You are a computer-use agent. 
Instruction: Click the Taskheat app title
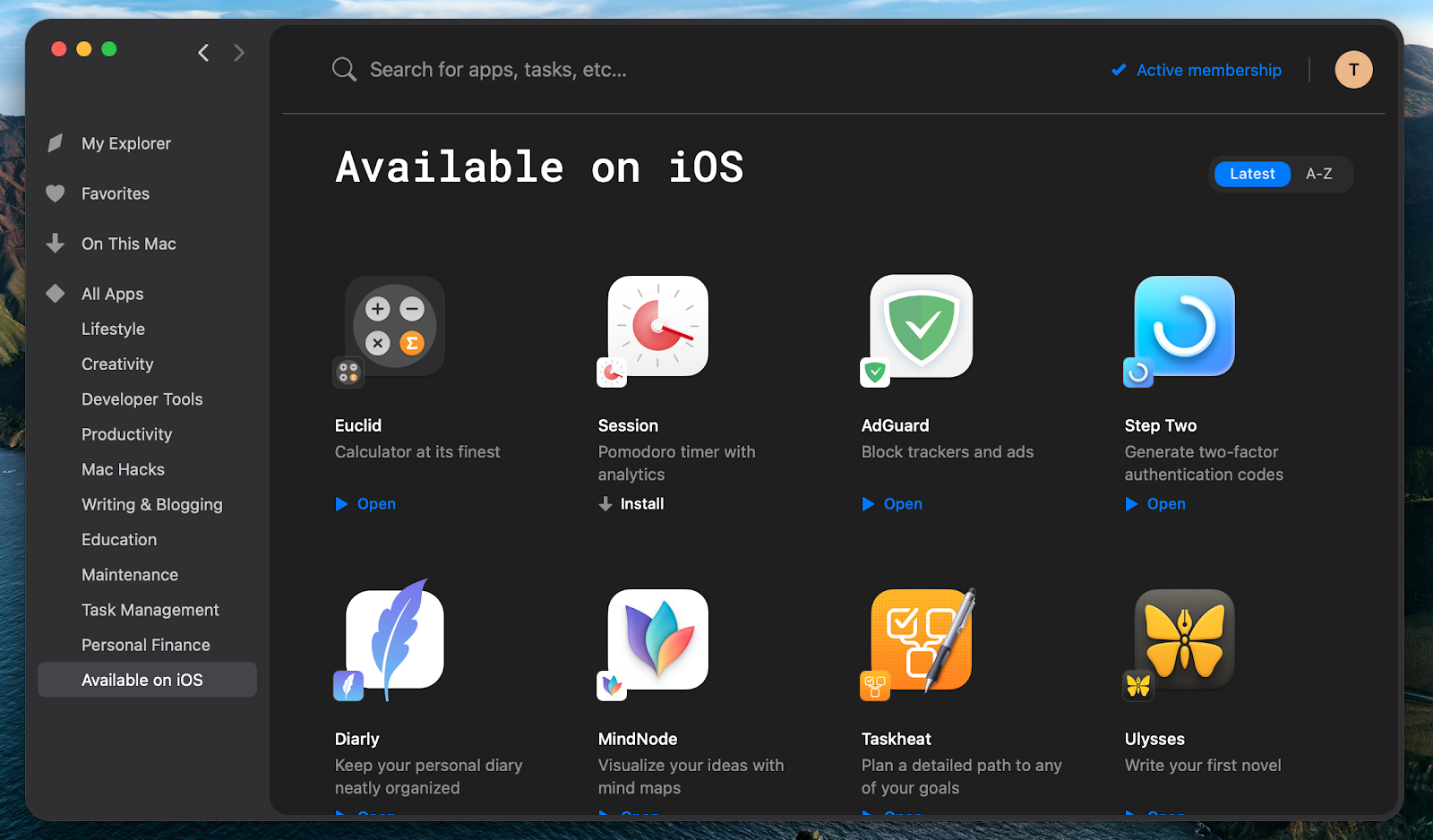[897, 739]
